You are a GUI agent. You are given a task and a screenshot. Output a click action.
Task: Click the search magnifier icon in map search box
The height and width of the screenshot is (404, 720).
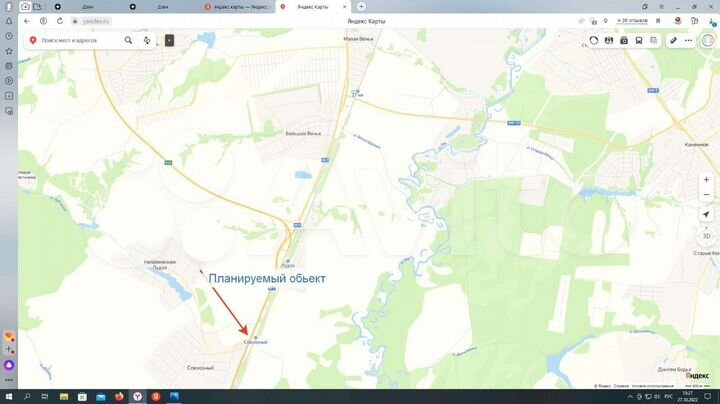point(128,40)
